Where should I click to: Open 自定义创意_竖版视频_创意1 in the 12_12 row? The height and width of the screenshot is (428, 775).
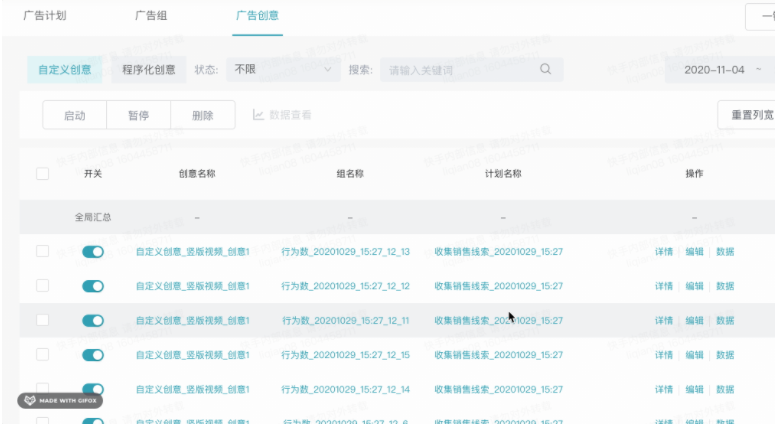point(193,286)
